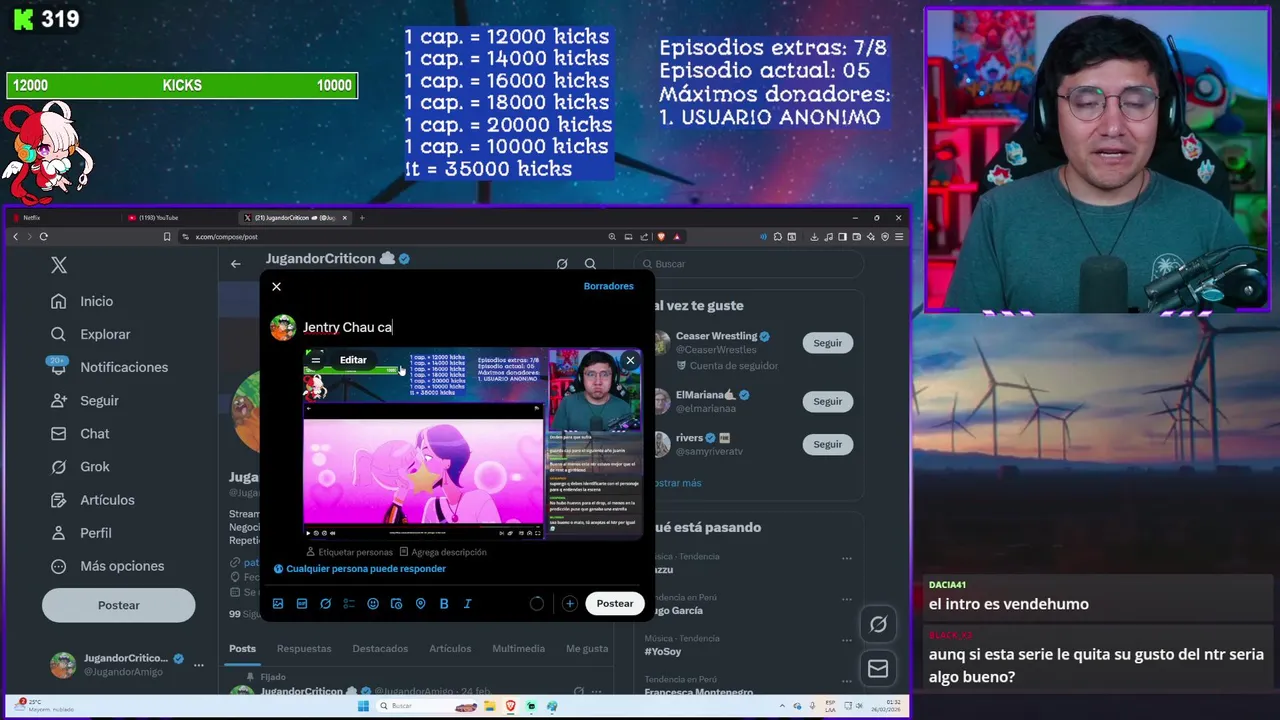Click Editar on the attached image
Viewport: 1280px width, 720px height.
coord(353,360)
